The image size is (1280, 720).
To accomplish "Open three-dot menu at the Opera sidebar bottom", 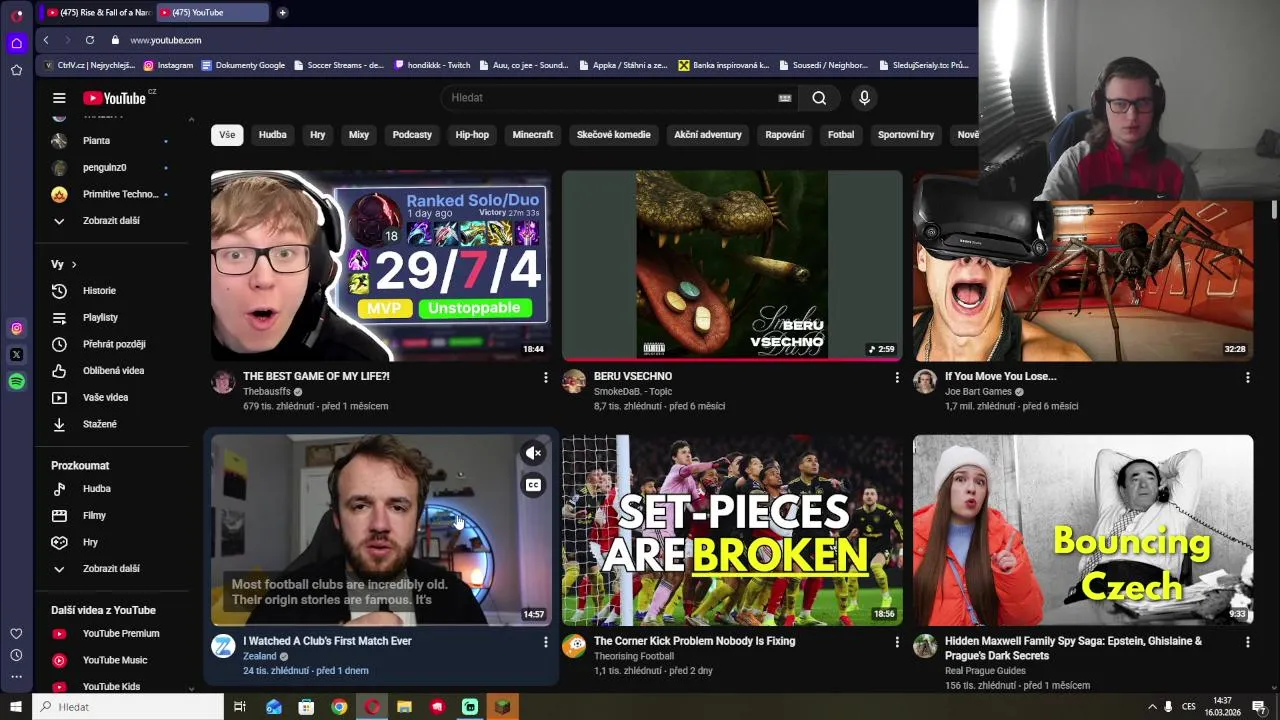I will 16,677.
